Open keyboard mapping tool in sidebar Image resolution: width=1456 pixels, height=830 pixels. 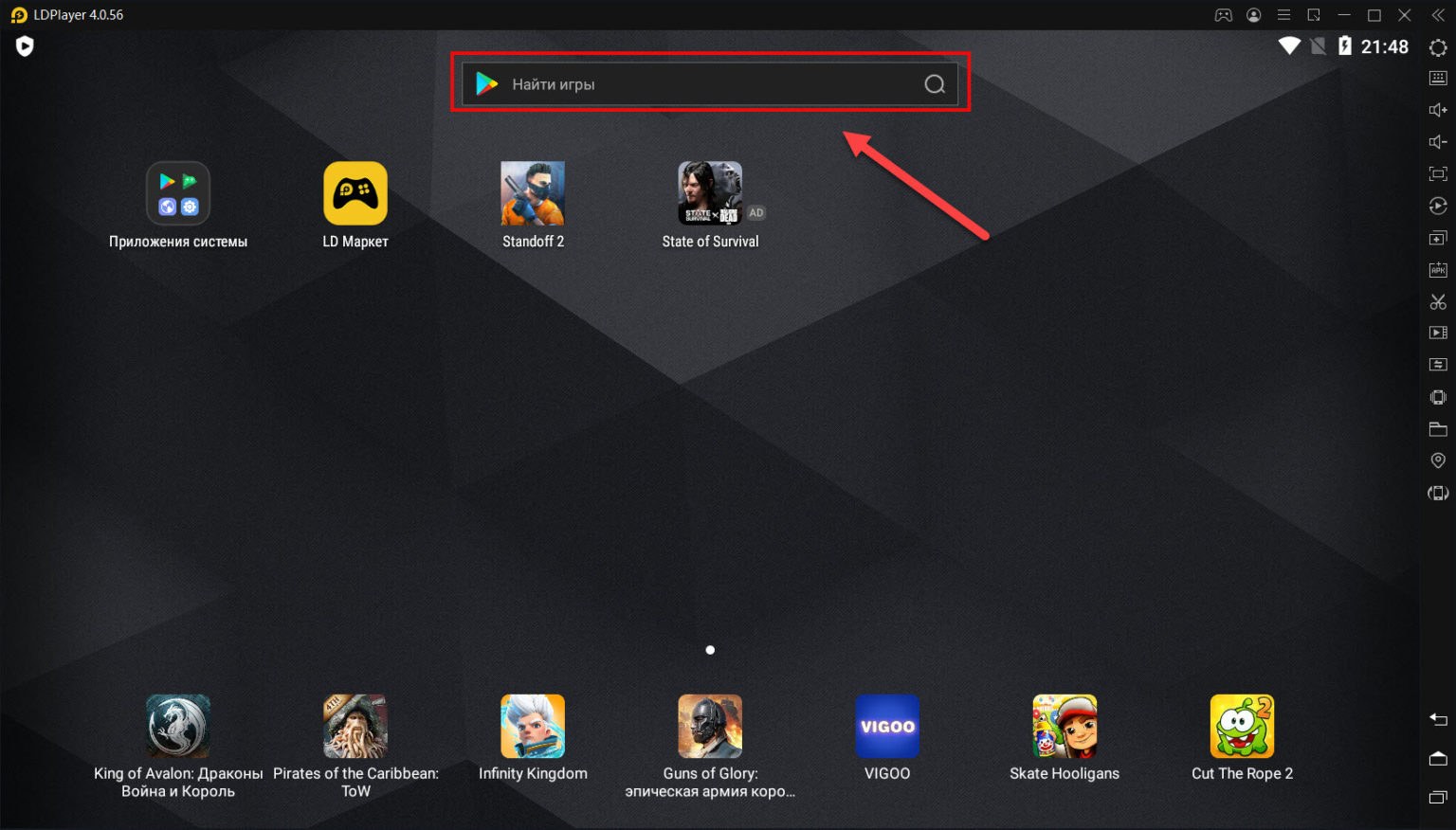coord(1438,78)
